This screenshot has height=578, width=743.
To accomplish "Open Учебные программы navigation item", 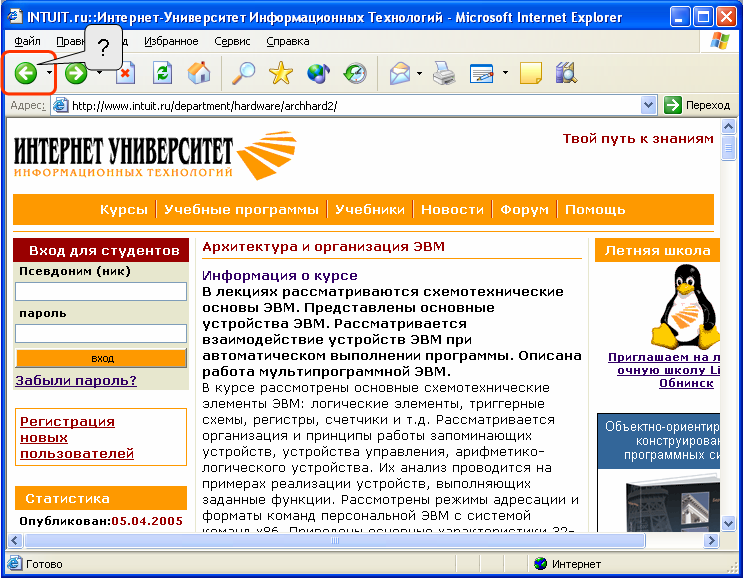I will pyautogui.click(x=241, y=209).
